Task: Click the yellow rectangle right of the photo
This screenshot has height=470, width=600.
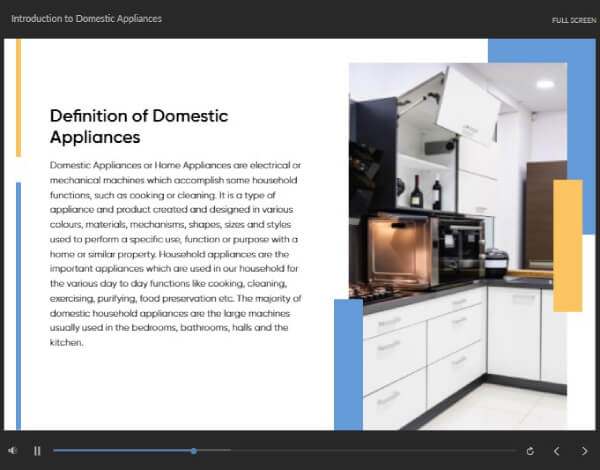Action: [567, 245]
